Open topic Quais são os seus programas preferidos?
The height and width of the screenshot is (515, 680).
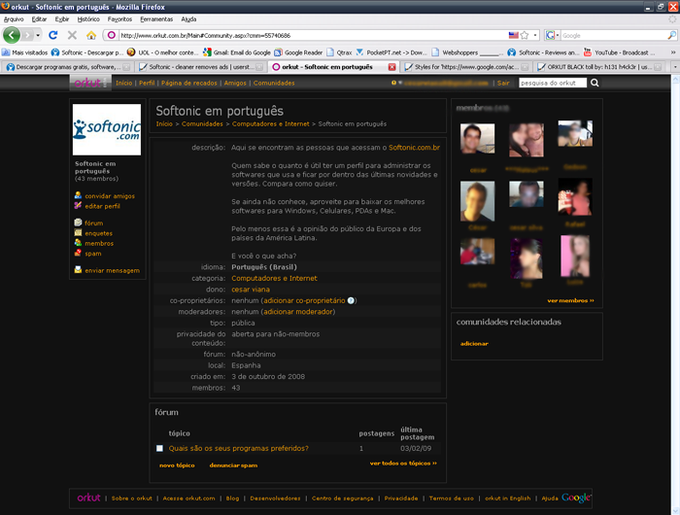click(239, 448)
